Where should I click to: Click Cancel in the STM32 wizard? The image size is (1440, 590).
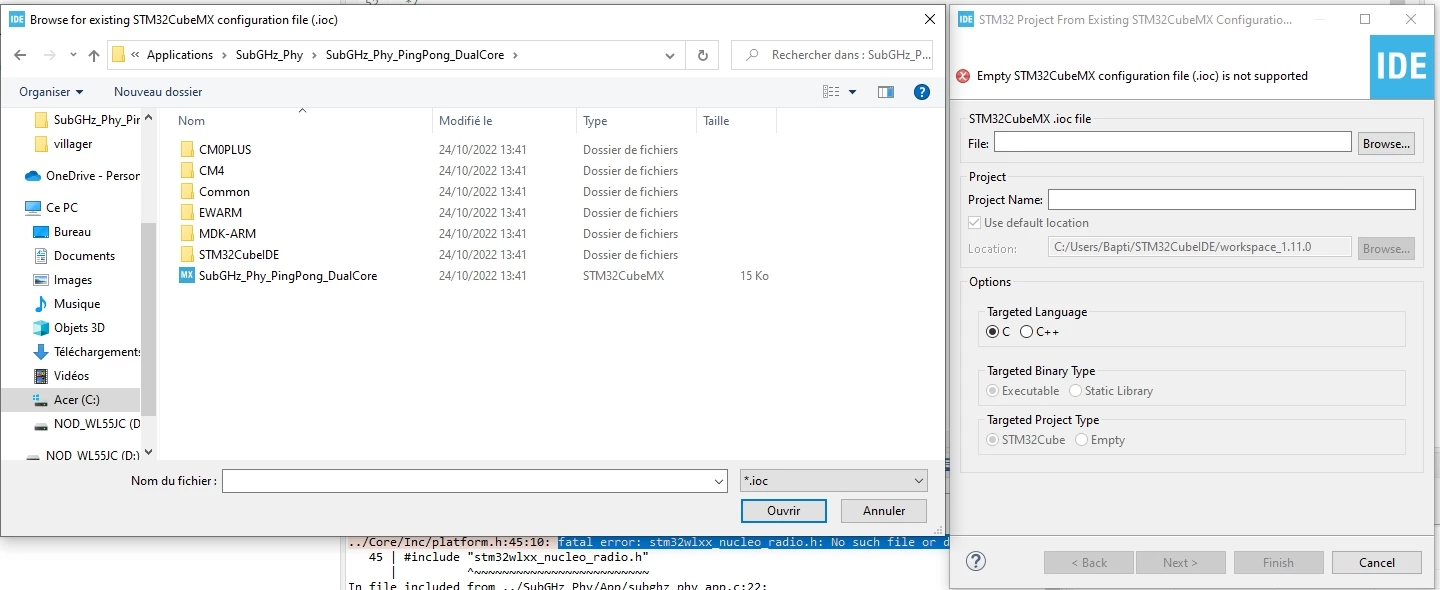1377,562
